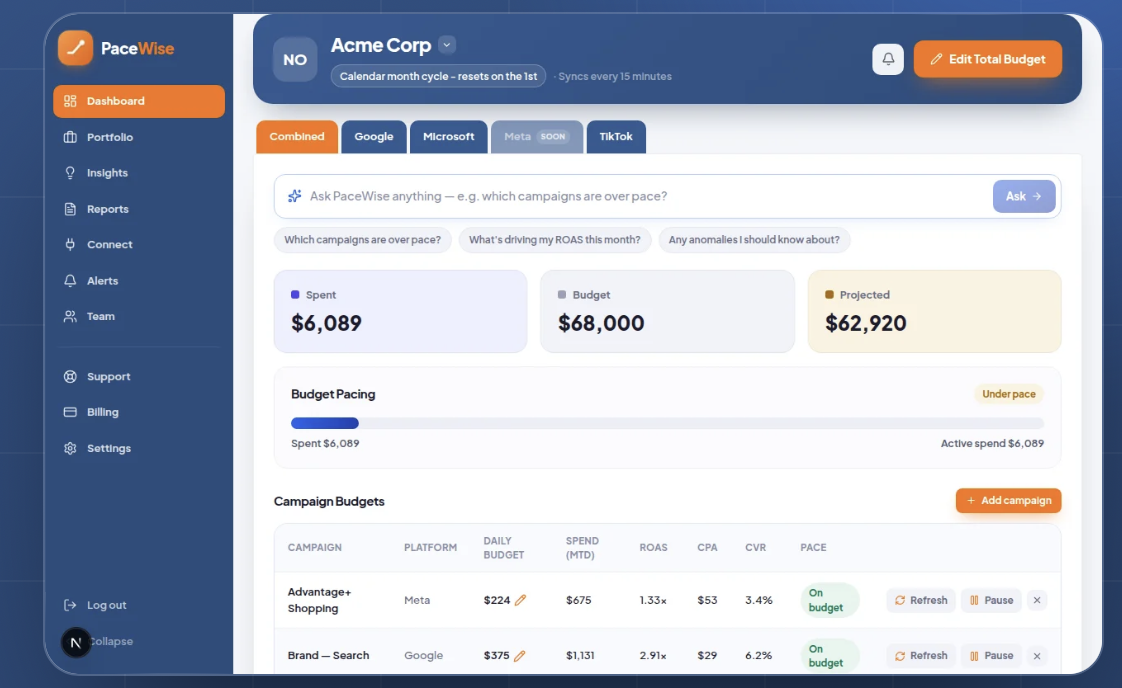Click the calendar month cycle pill

[438, 76]
